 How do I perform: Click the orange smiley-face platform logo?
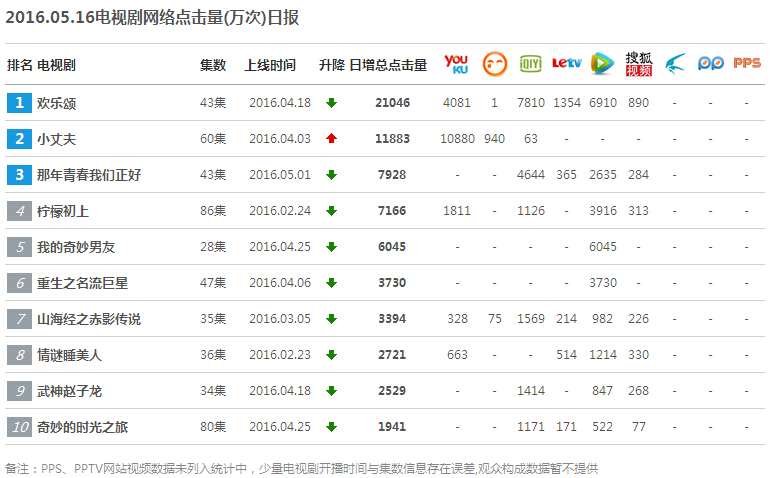[x=495, y=64]
